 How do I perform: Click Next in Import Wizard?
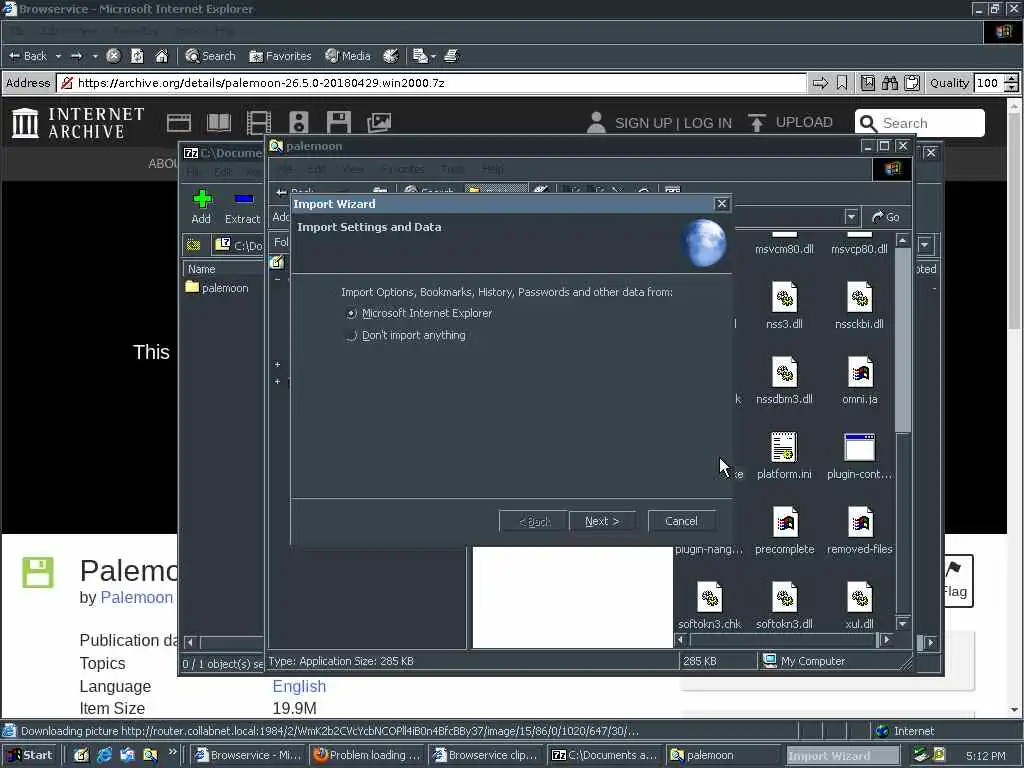click(x=602, y=521)
